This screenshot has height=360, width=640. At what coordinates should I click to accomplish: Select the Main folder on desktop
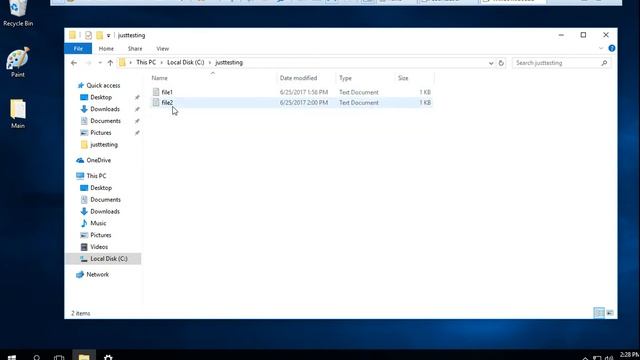pos(18,114)
